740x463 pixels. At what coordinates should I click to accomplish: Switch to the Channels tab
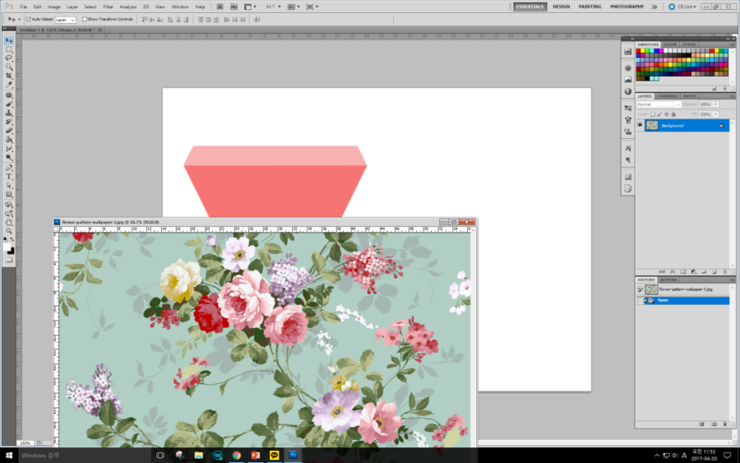(667, 96)
